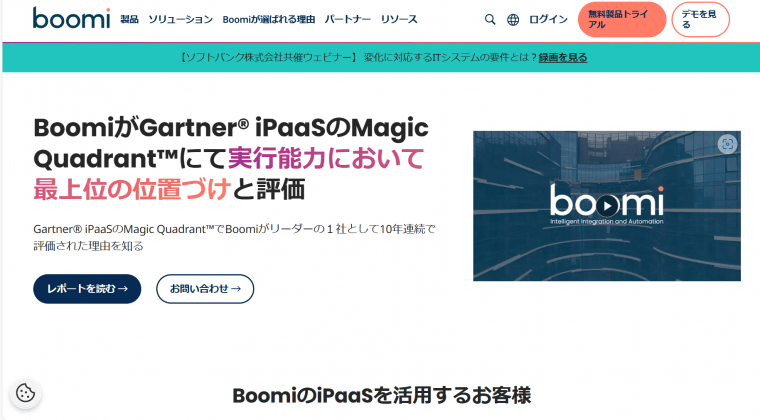
Task: Expand the ソリューション menu
Action: pos(180,19)
